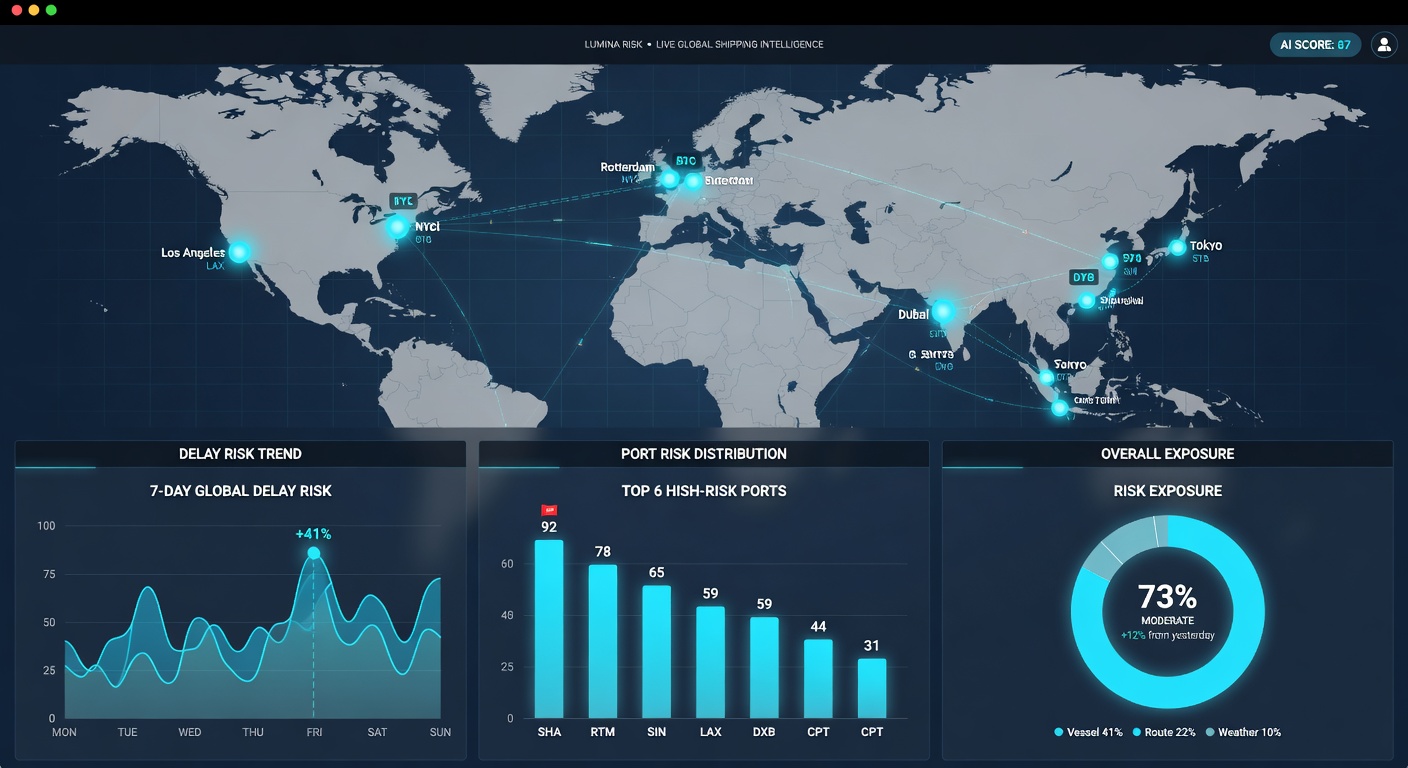
Task: Select the Overall Exposure panel header
Action: click(x=1167, y=454)
